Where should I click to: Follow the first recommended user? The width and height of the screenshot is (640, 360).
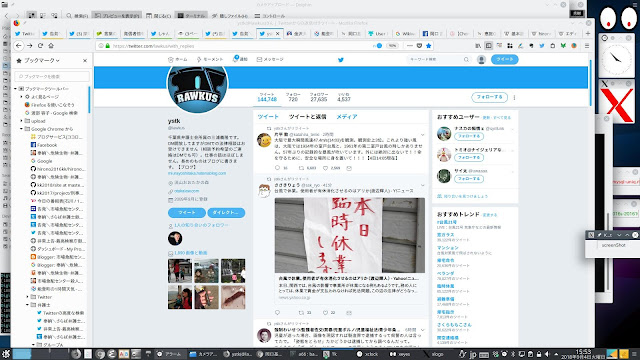(469, 136)
